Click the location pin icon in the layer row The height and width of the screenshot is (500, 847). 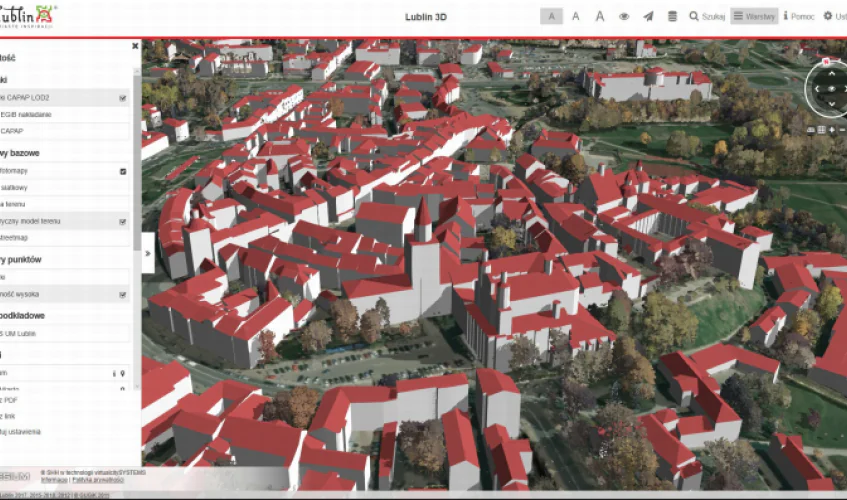(123, 374)
